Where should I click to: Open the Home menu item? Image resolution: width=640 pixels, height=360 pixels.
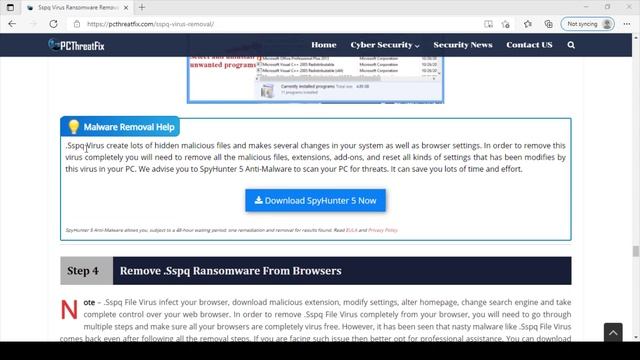point(324,45)
